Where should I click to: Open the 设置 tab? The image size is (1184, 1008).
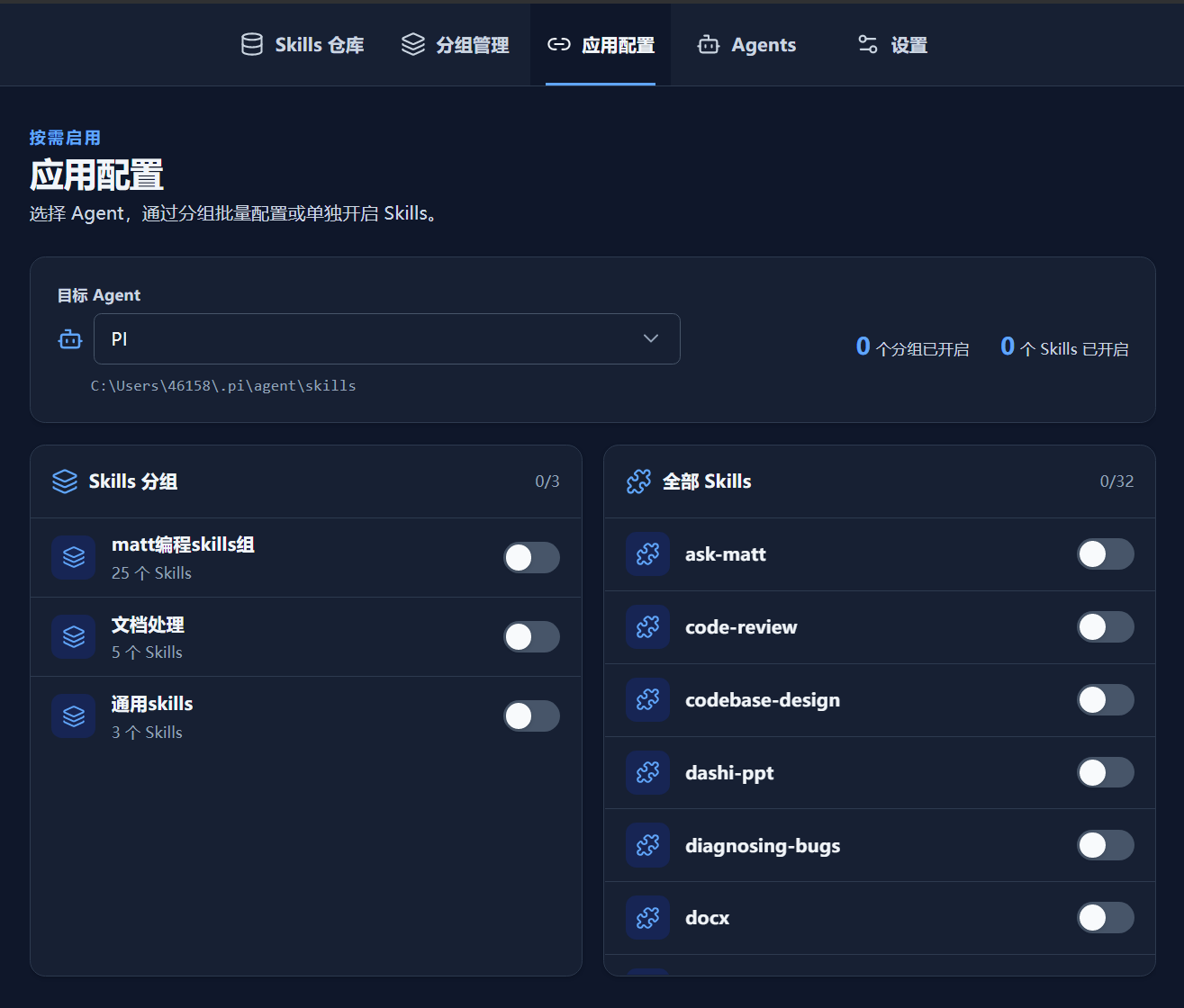[x=892, y=44]
